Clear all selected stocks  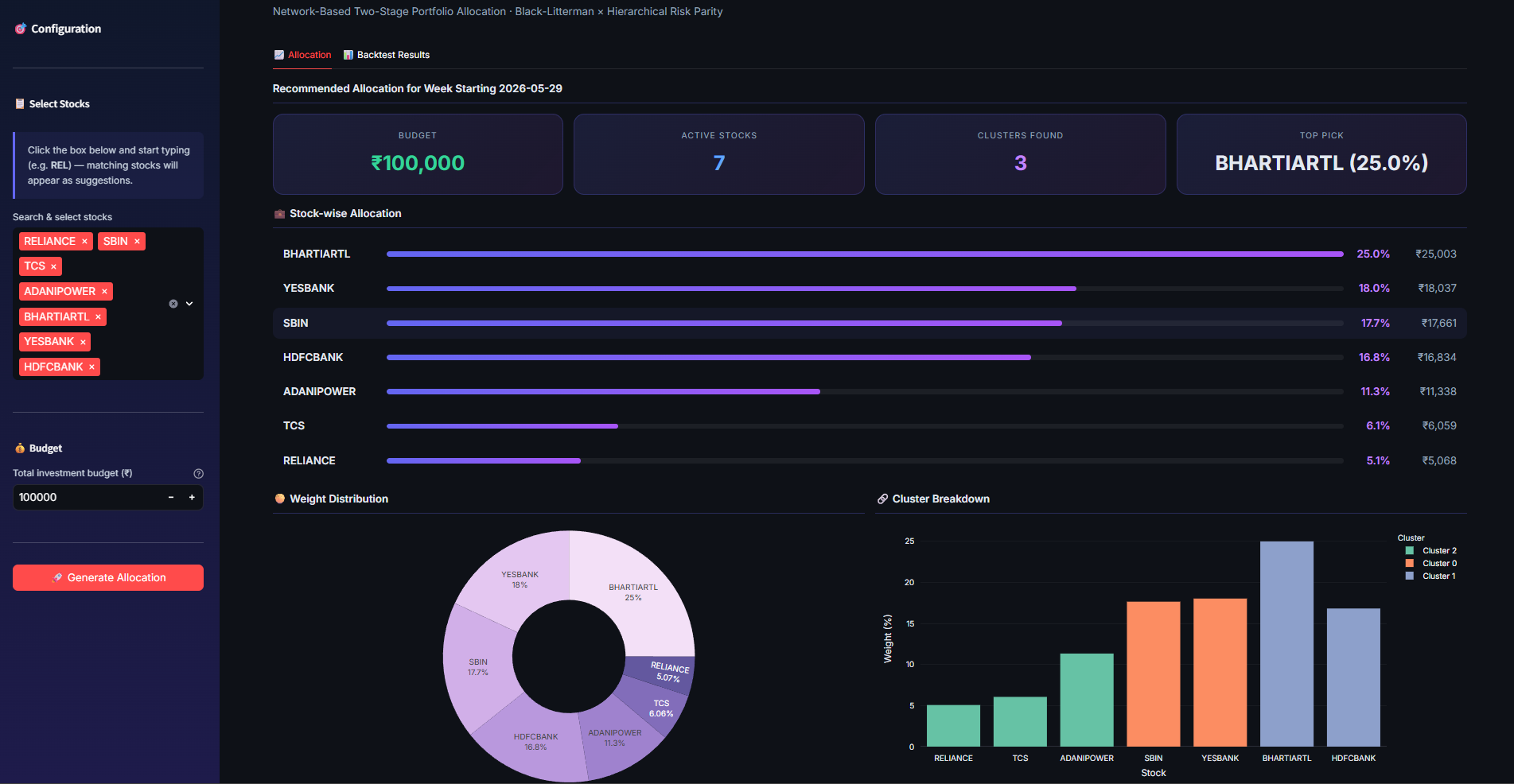[x=173, y=304]
